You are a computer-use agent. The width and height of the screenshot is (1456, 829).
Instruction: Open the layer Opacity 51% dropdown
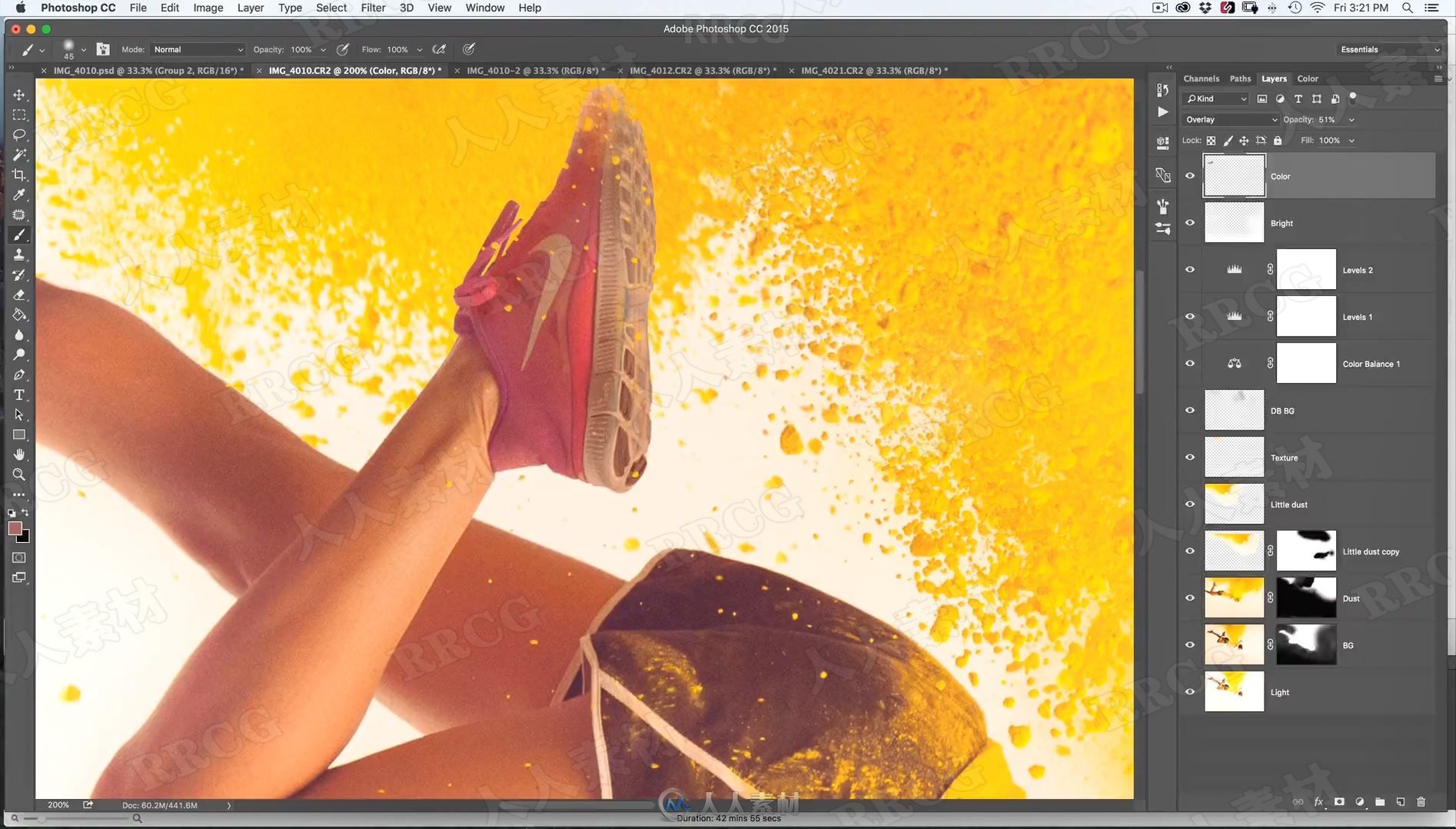click(1351, 120)
